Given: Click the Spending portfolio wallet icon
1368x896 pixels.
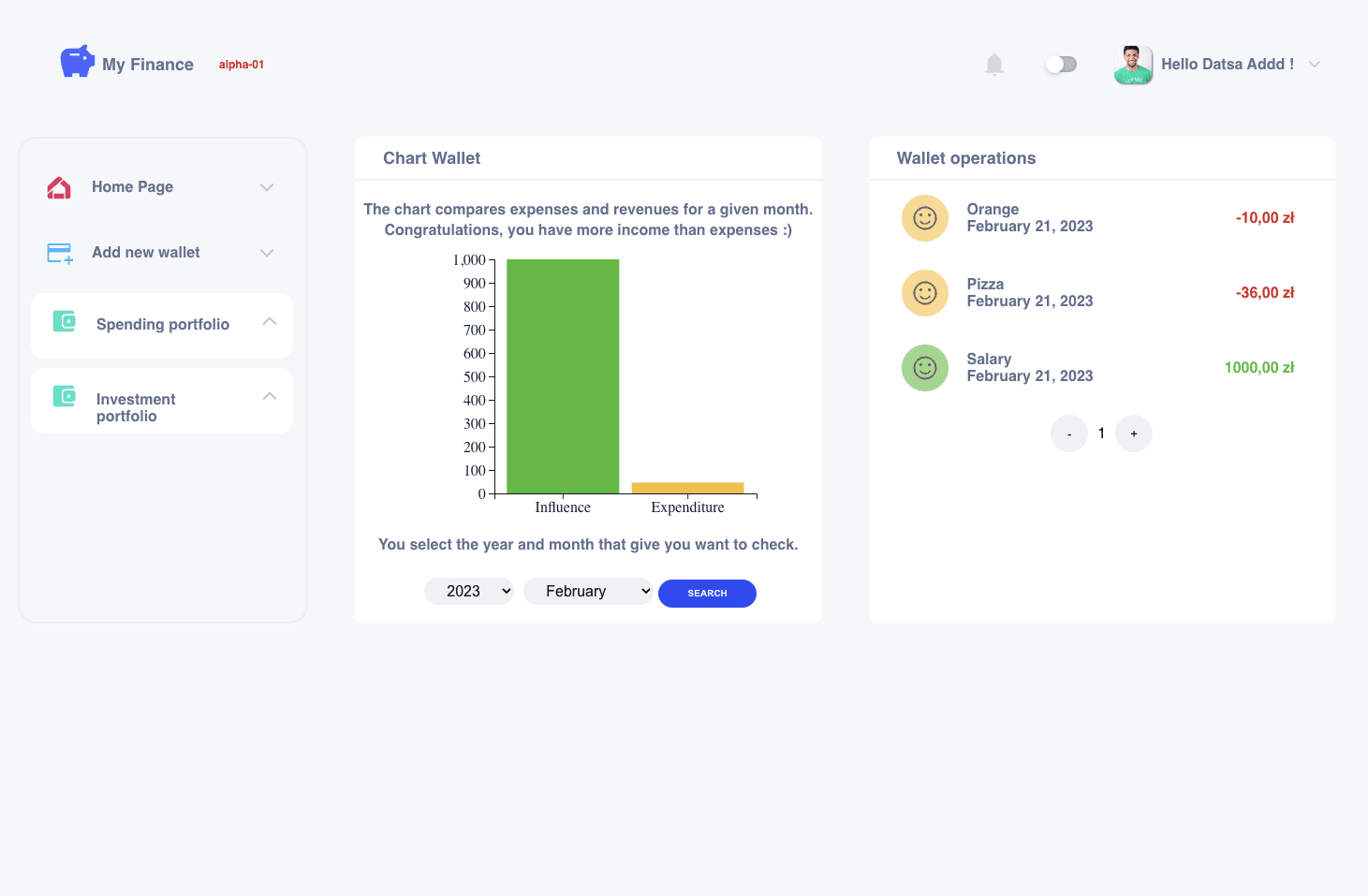Looking at the screenshot, I should point(65,322).
